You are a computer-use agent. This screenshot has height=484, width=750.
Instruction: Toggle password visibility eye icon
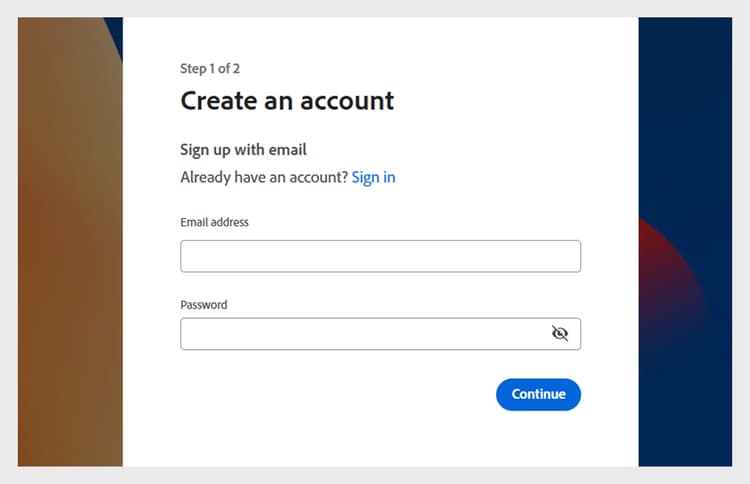(x=560, y=334)
